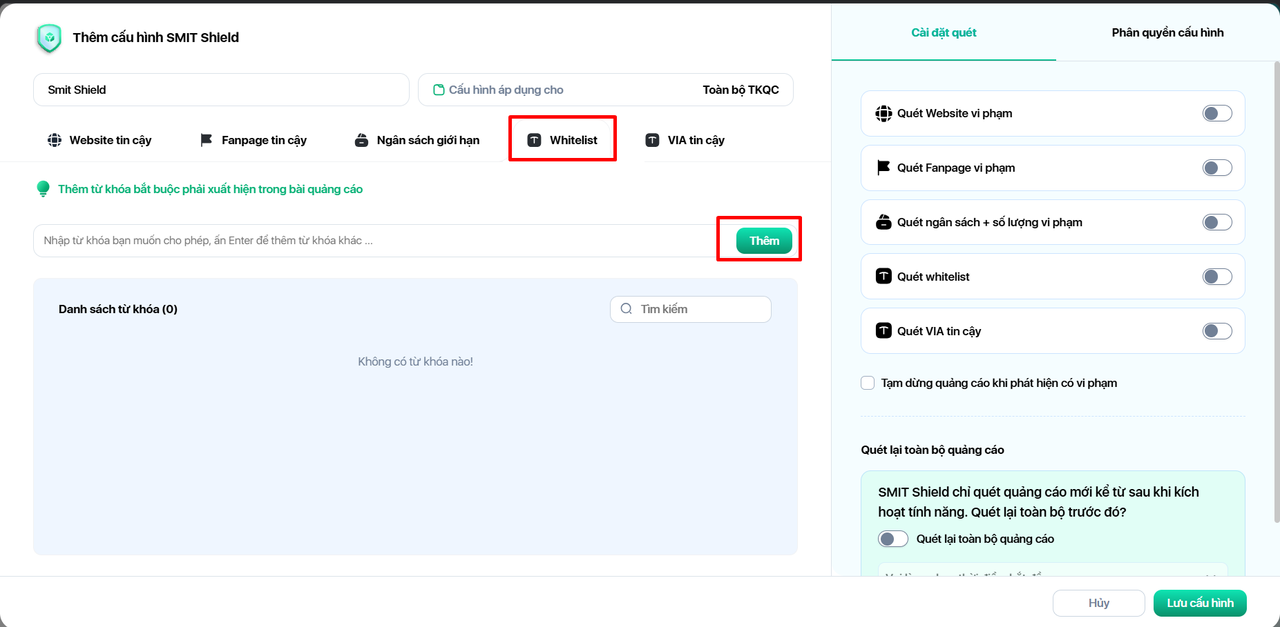Select the Ngân sách giới hạn tab

coord(417,140)
